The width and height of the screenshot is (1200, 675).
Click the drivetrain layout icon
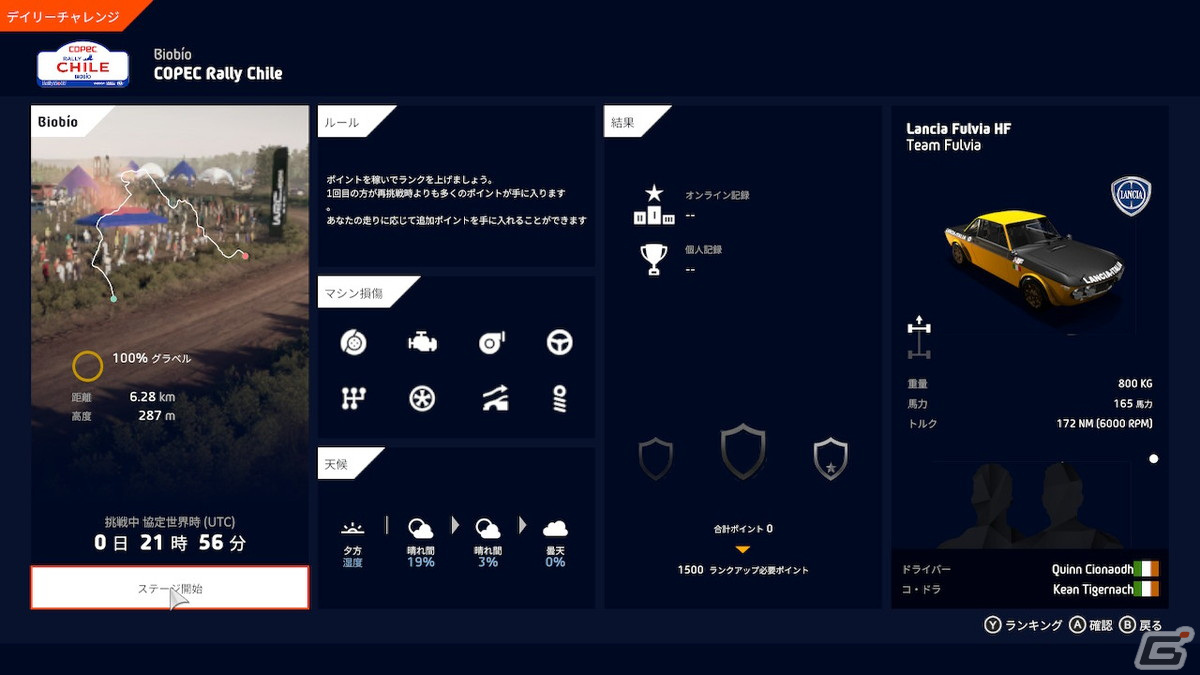coord(919,337)
